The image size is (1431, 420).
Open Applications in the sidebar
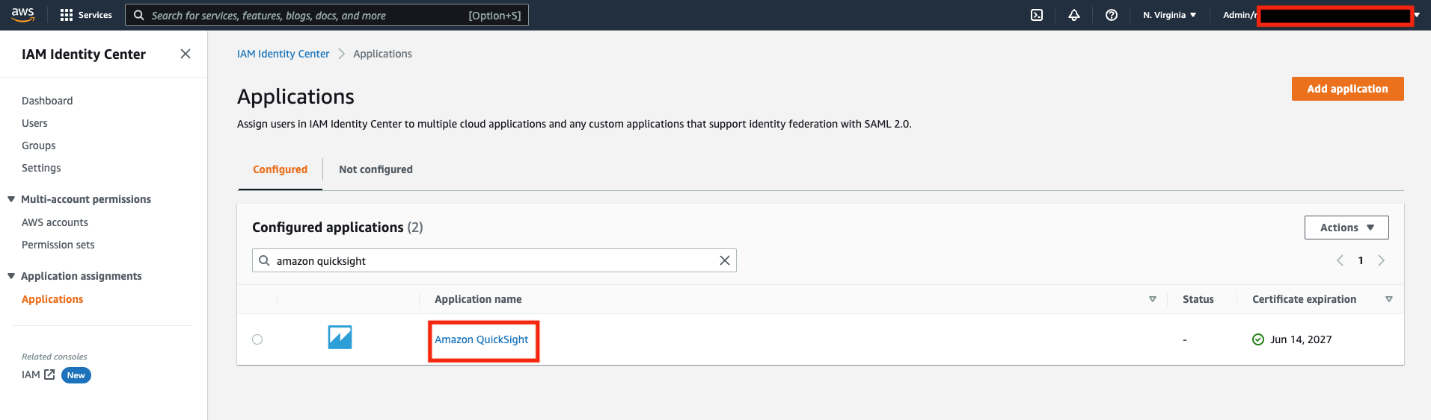pos(52,299)
